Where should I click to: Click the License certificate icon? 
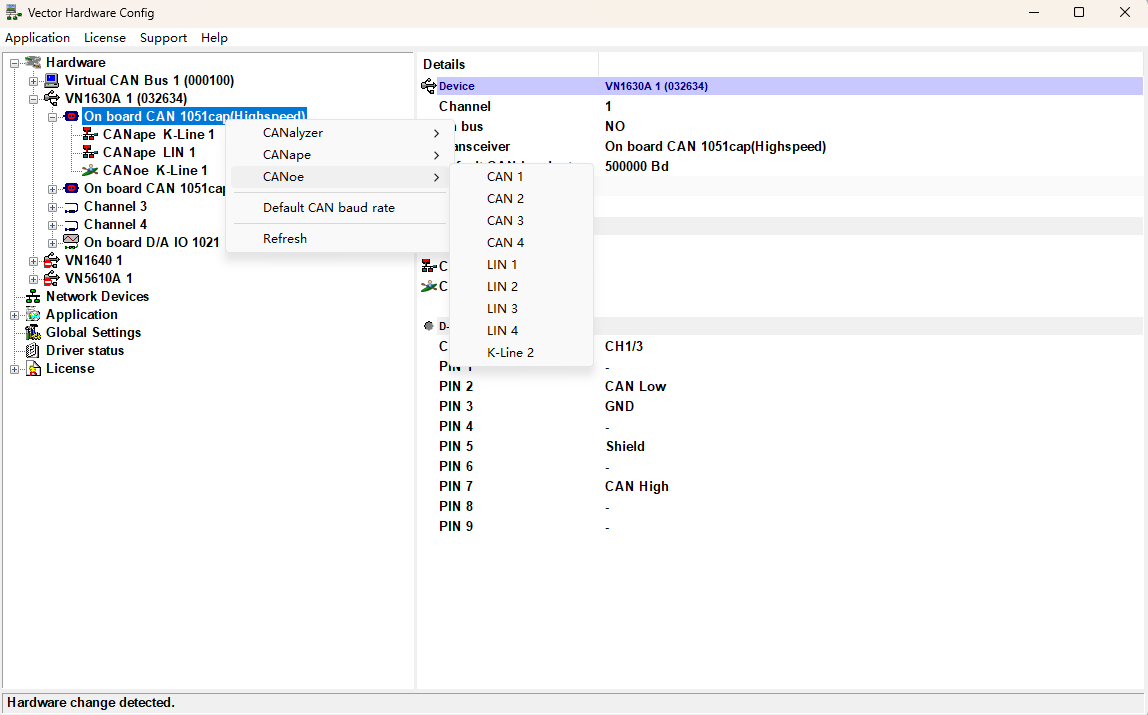pos(33,369)
